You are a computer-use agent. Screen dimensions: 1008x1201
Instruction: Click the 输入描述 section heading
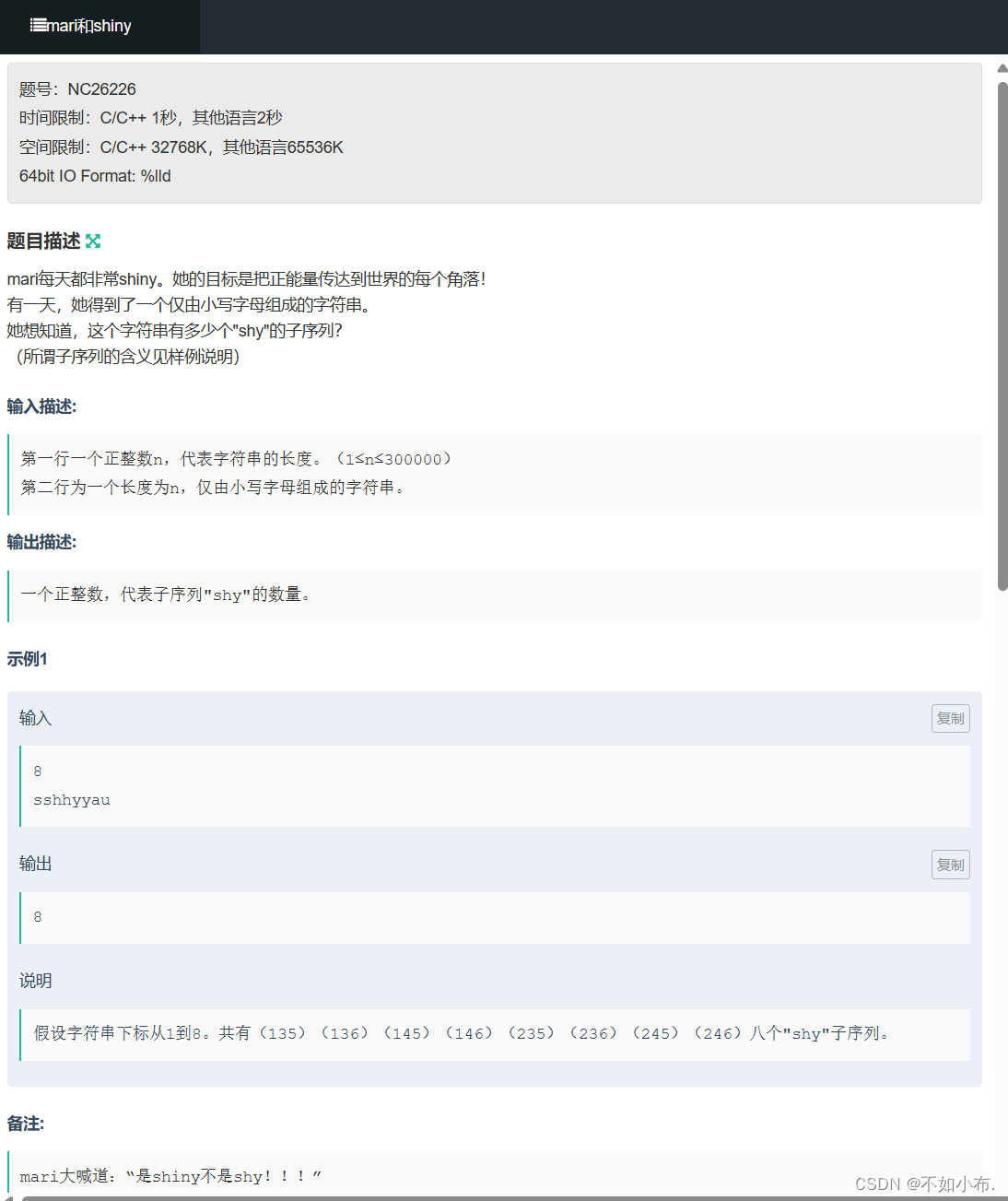41,406
